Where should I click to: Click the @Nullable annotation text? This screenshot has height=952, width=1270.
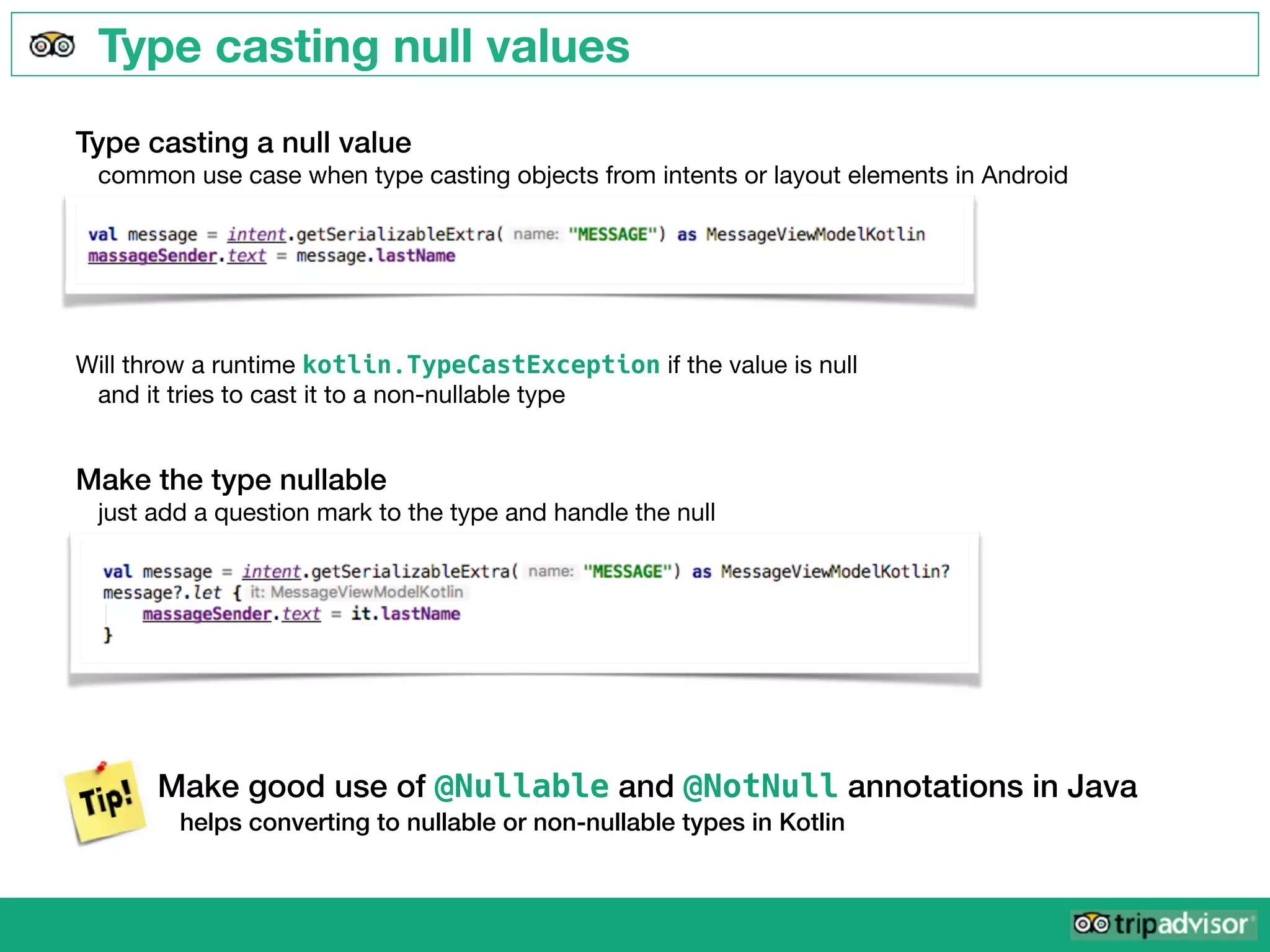522,786
